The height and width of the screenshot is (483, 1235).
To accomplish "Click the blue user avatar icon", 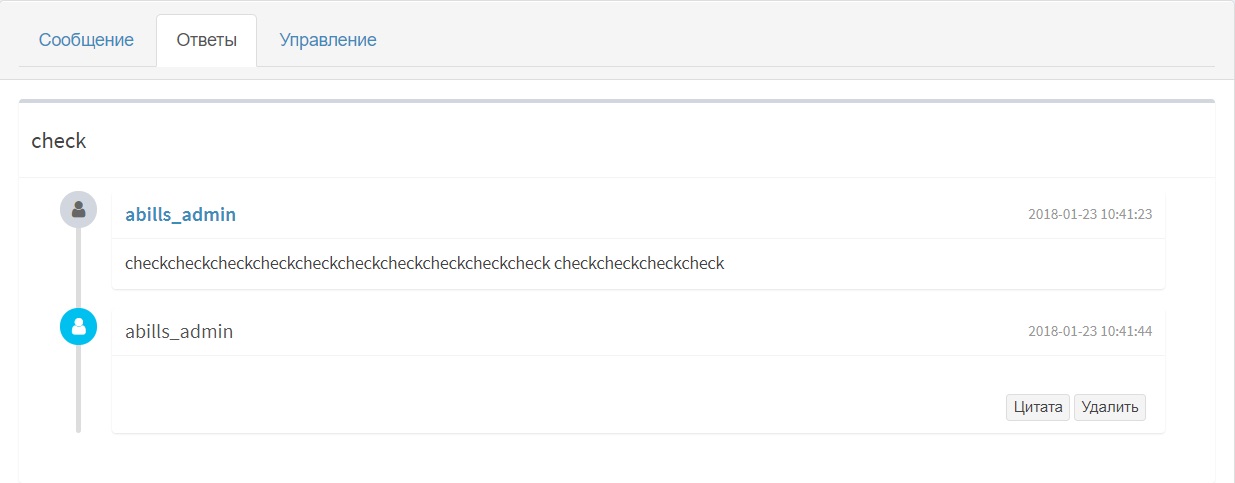I will [x=78, y=326].
